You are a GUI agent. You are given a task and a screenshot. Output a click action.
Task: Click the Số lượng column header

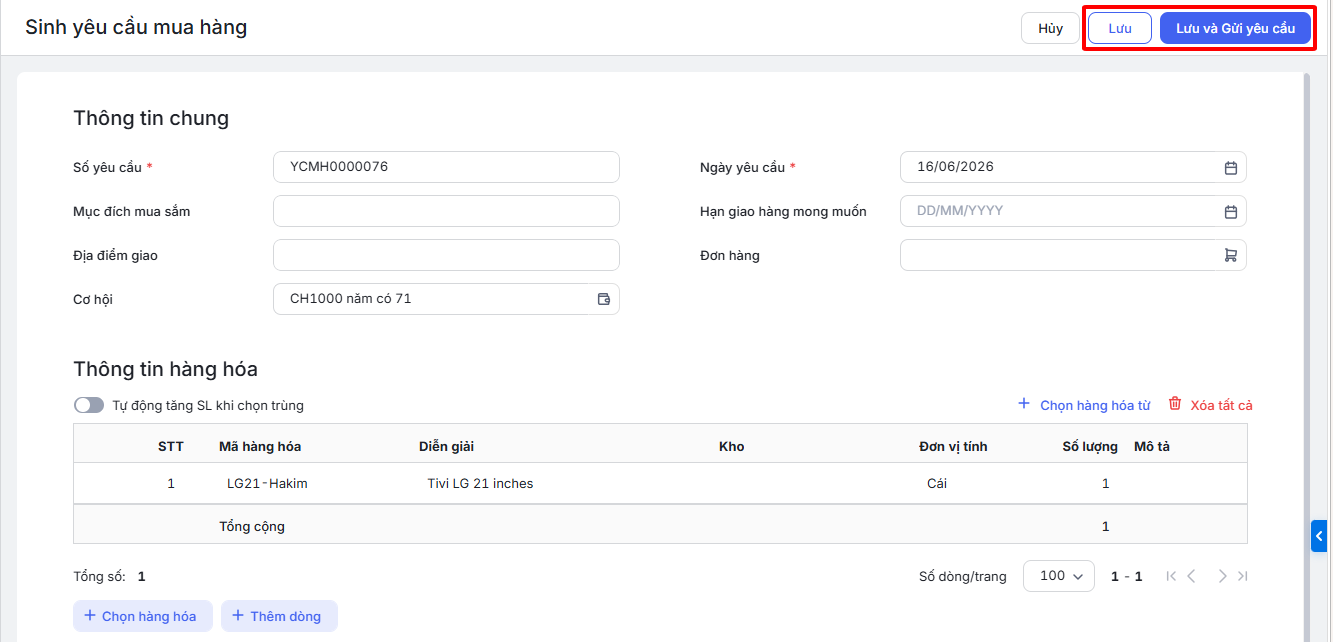[1090, 446]
